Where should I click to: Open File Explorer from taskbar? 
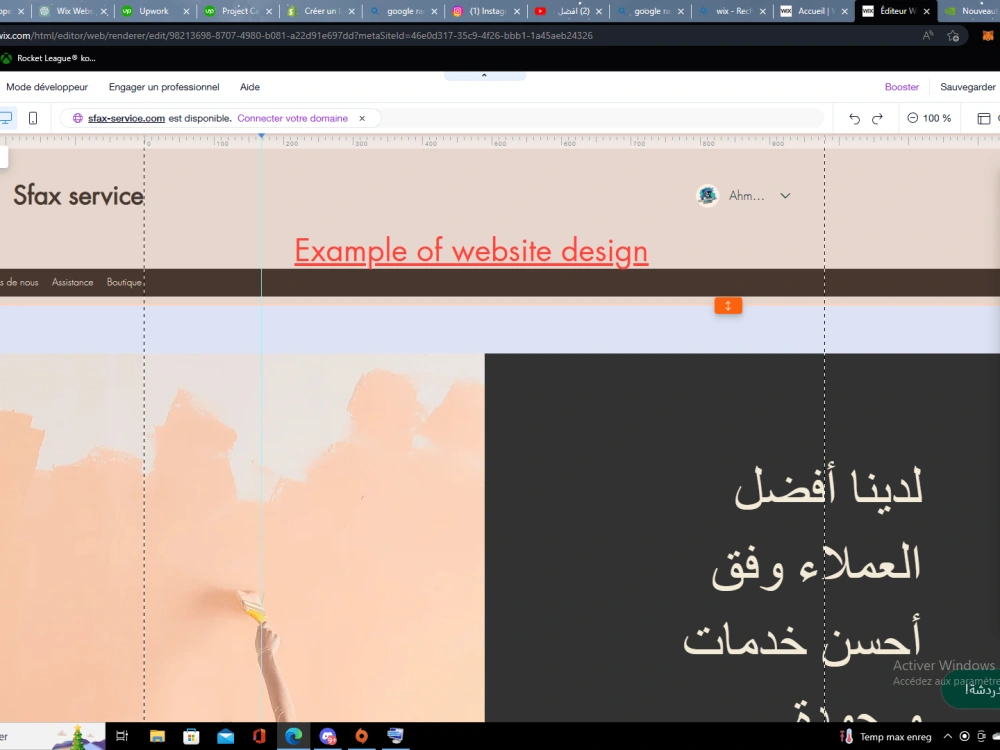[157, 736]
